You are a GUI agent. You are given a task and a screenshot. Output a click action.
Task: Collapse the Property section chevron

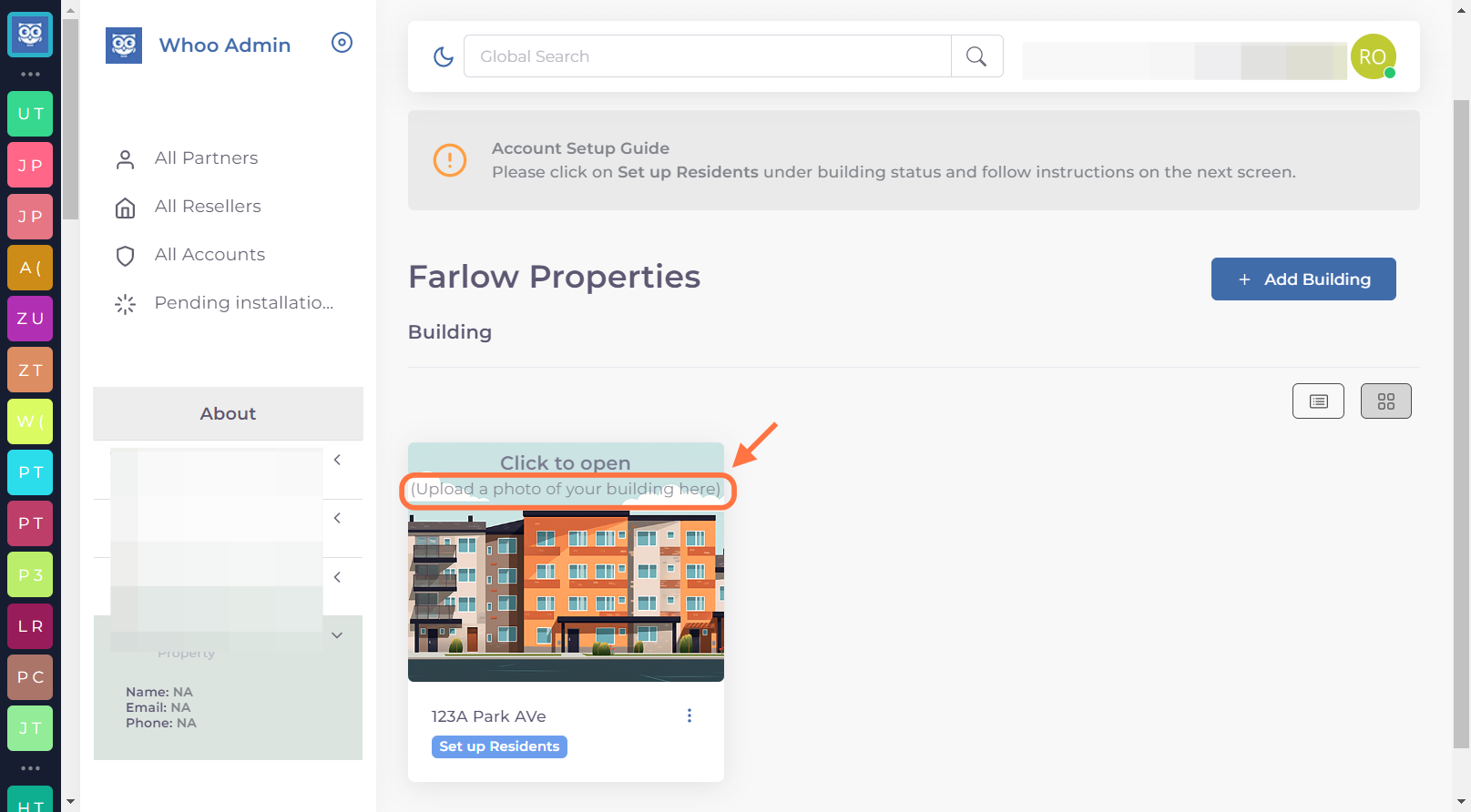[x=337, y=635]
